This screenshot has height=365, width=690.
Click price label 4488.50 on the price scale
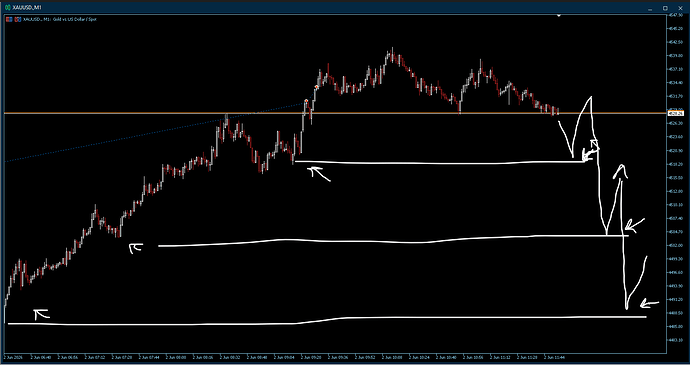[676, 313]
